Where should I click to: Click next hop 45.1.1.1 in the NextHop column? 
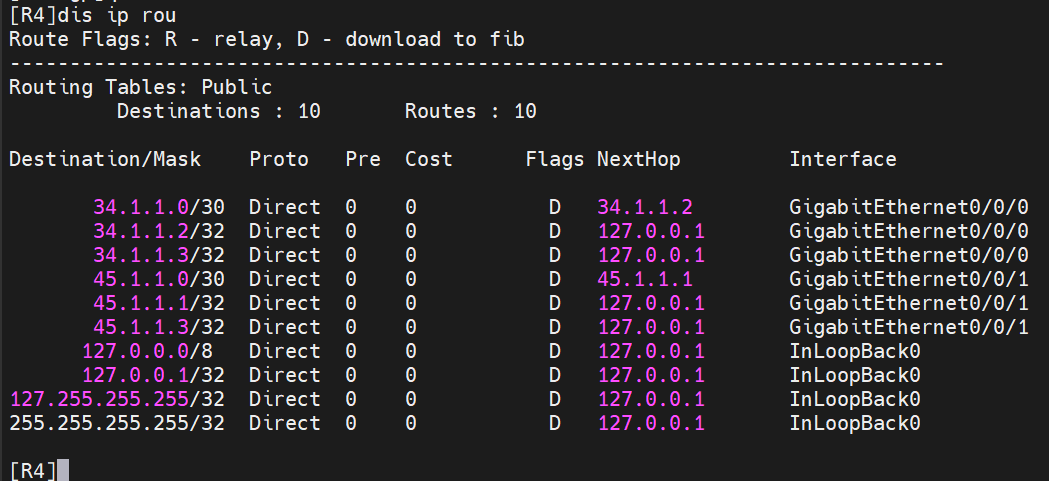pos(645,279)
